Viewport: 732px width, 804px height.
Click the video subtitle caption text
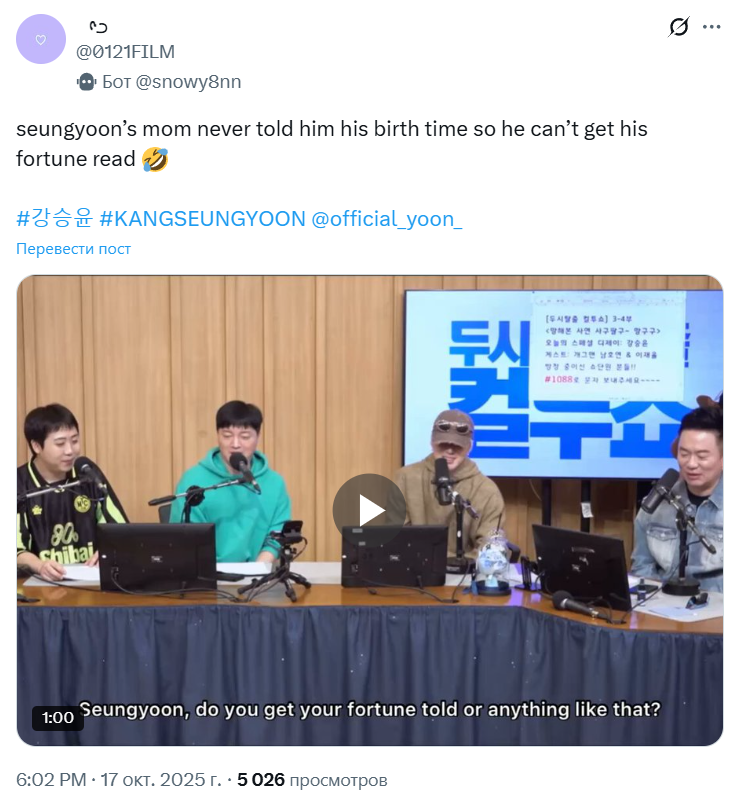point(370,710)
